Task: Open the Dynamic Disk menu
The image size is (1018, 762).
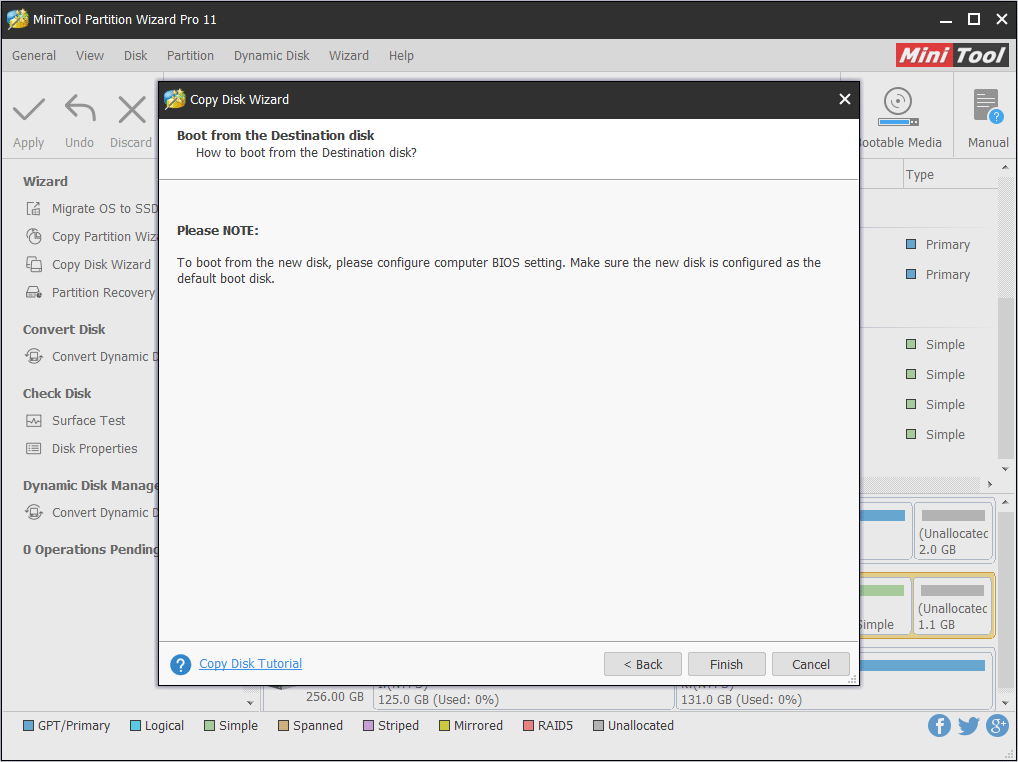Action: pos(271,56)
